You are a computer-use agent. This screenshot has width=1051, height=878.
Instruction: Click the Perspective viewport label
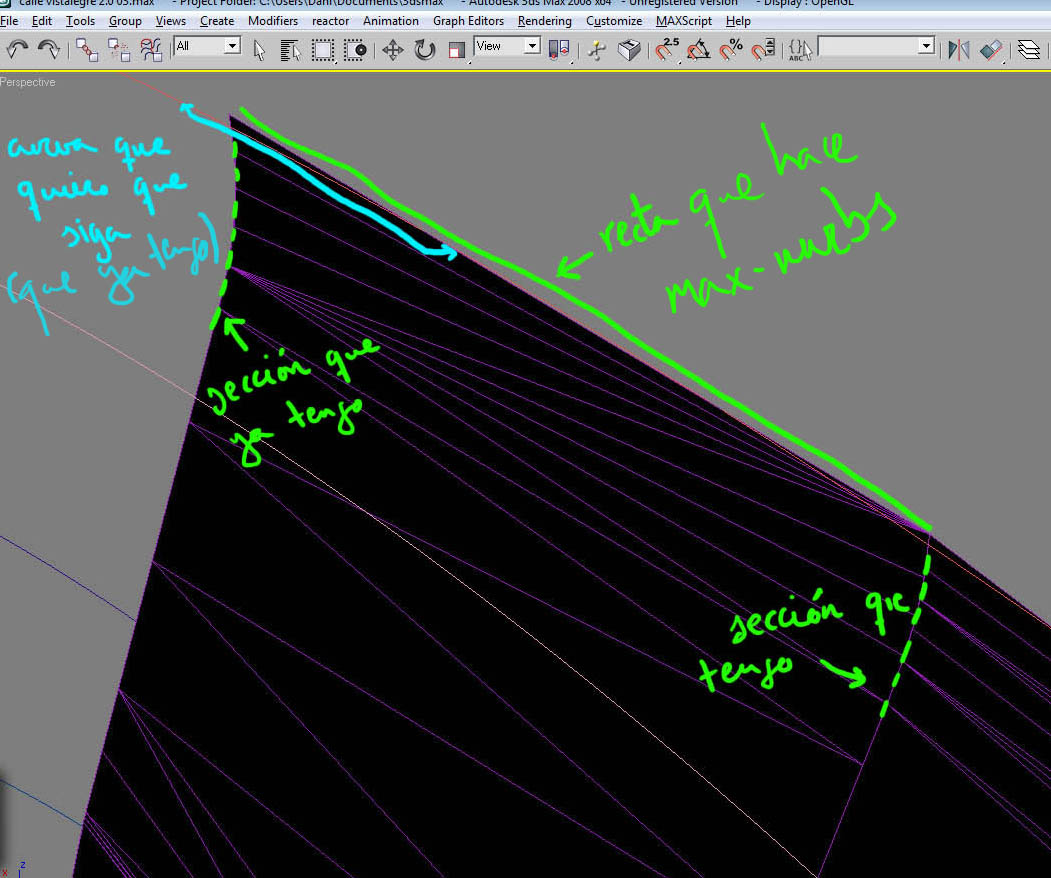click(27, 82)
